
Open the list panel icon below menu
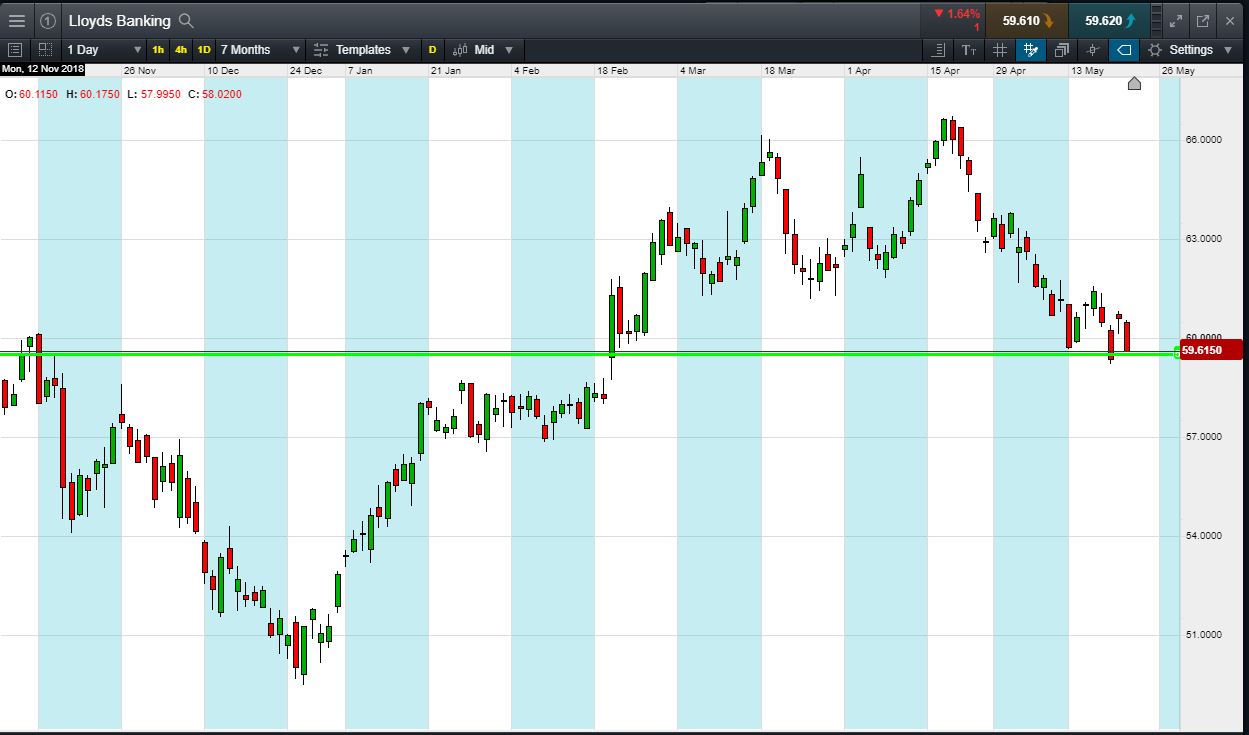(x=15, y=49)
